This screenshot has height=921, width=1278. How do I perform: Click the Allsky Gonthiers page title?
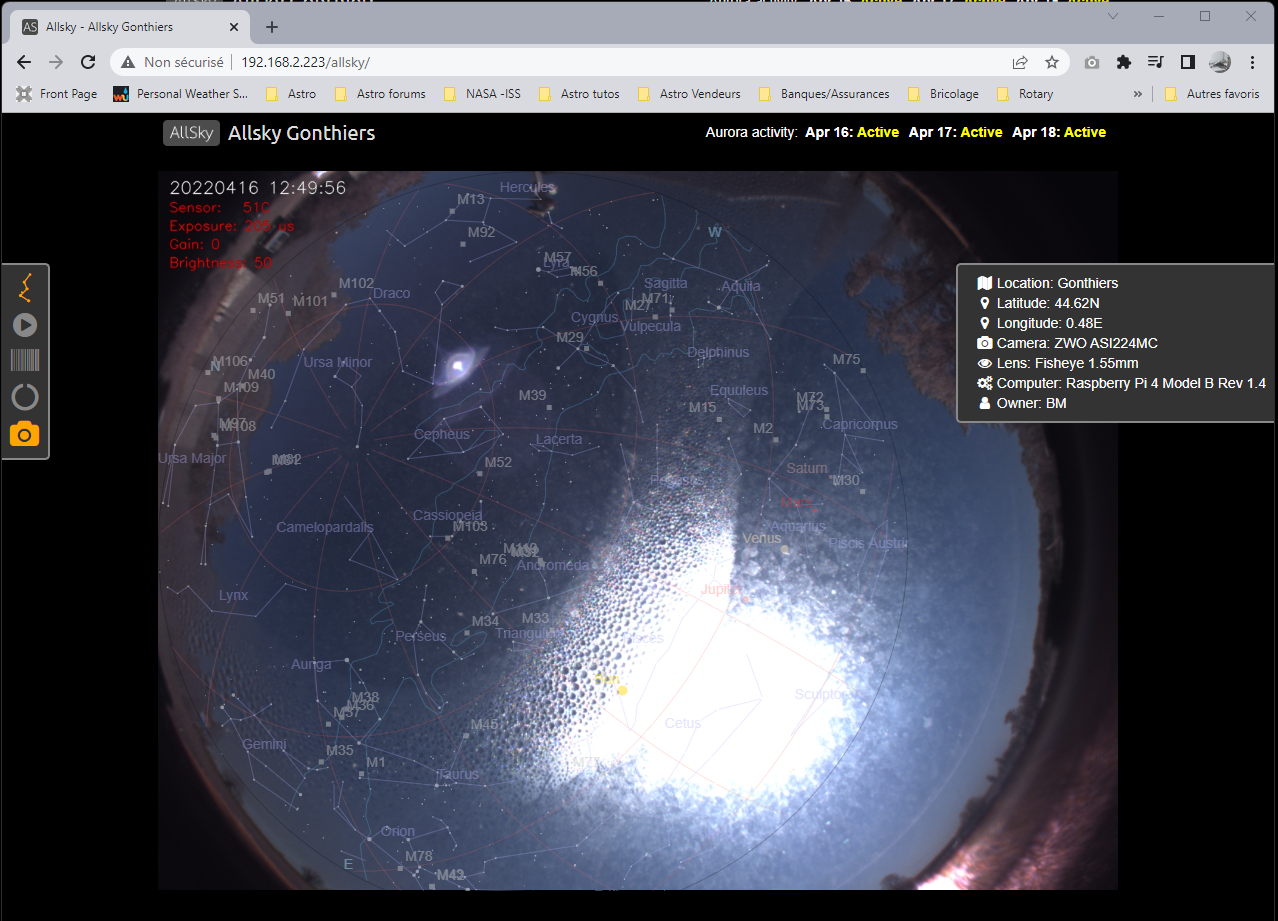click(302, 133)
